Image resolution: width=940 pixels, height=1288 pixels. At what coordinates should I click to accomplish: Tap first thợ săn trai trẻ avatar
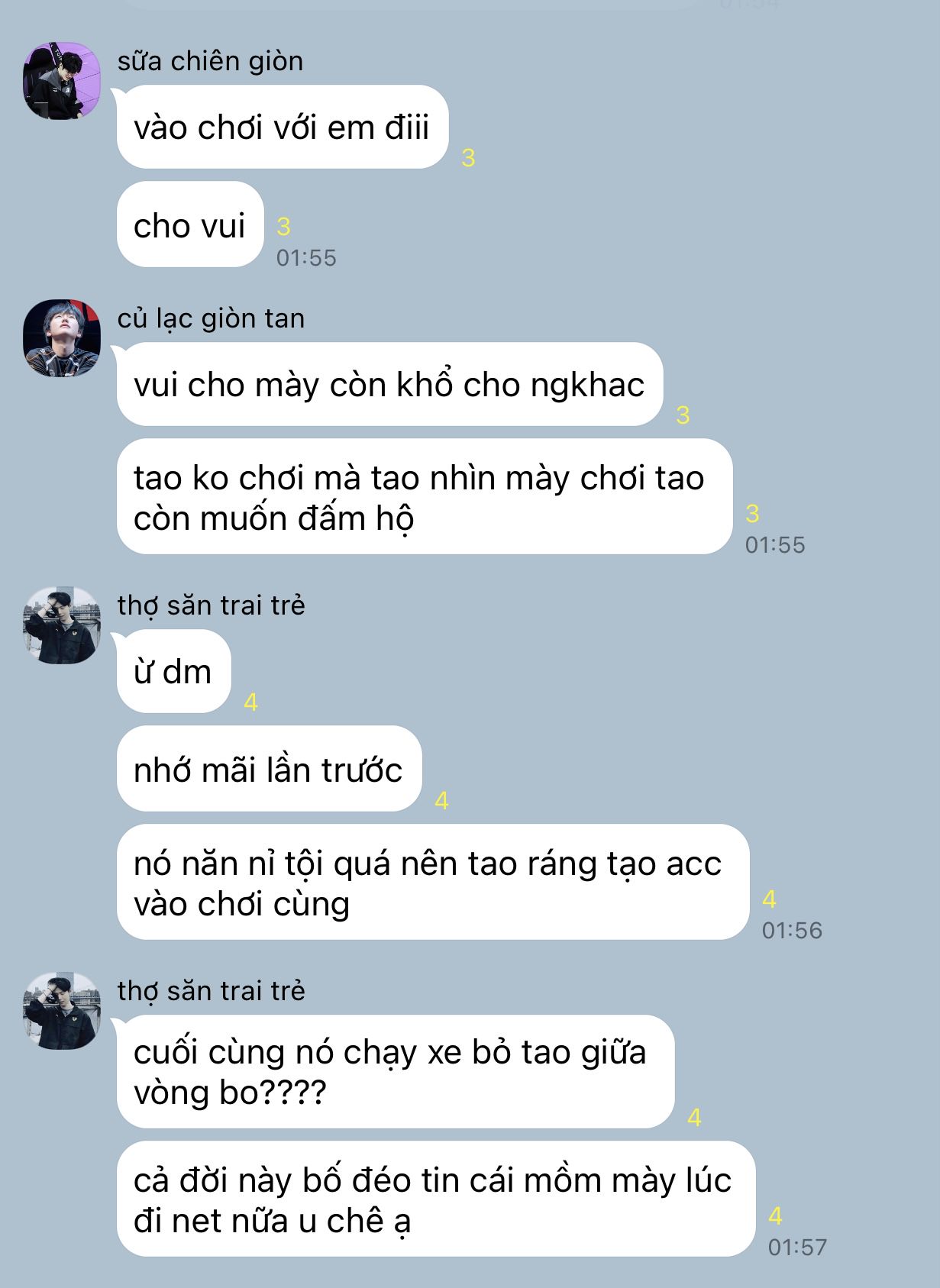pyautogui.click(x=62, y=625)
